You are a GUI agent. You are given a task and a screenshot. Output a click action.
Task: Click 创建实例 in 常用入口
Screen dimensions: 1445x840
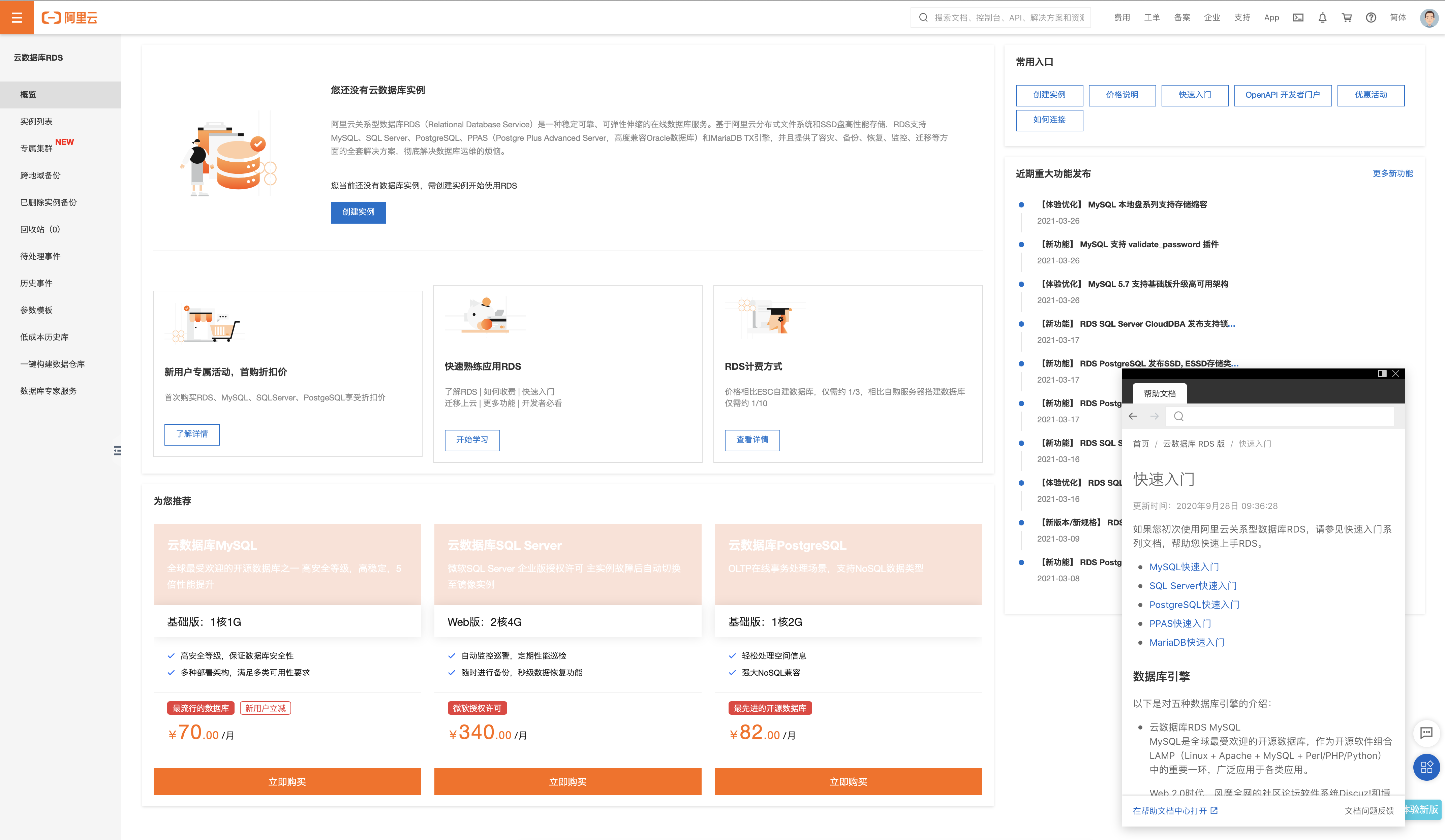click(1049, 95)
